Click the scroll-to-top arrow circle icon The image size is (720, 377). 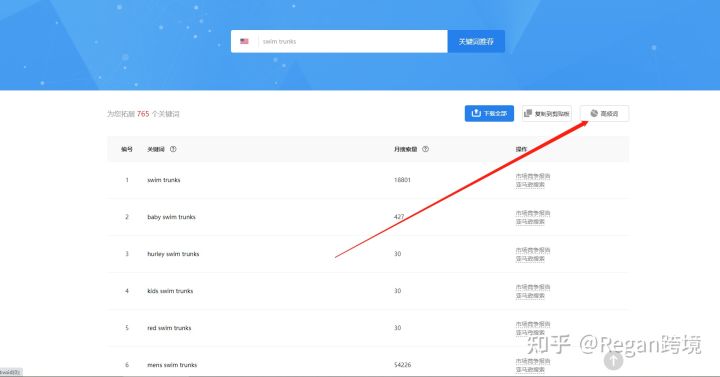tap(613, 360)
